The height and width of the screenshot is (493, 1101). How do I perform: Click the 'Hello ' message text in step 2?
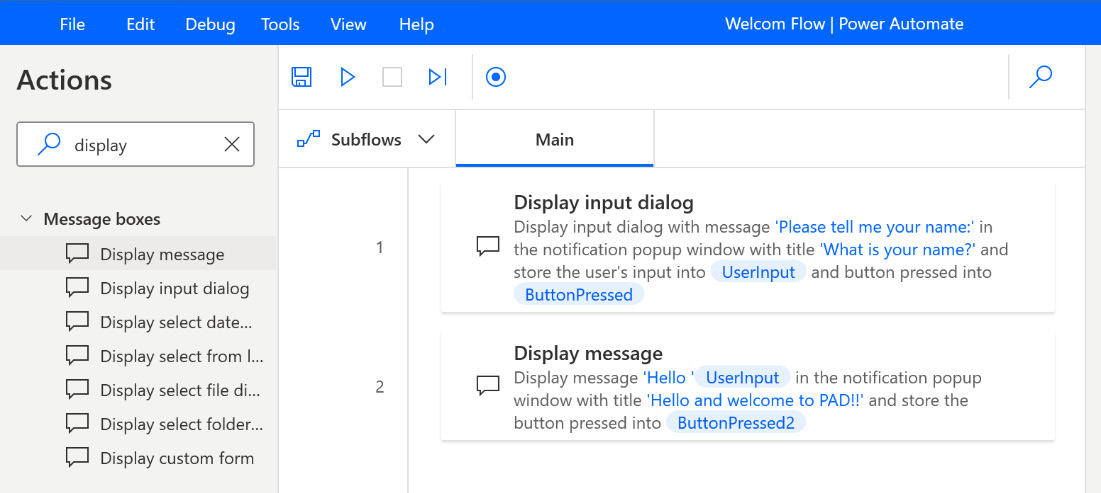668,377
